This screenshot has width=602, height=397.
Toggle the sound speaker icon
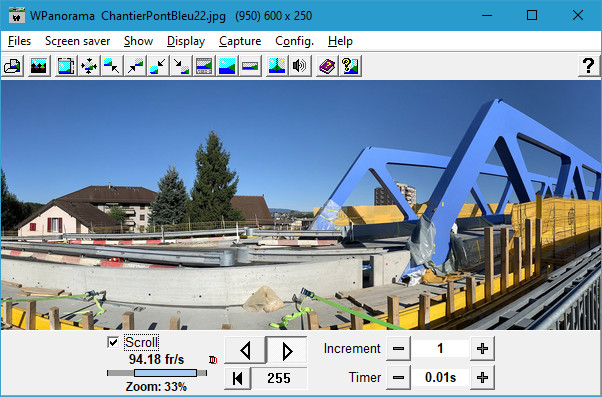coord(300,66)
